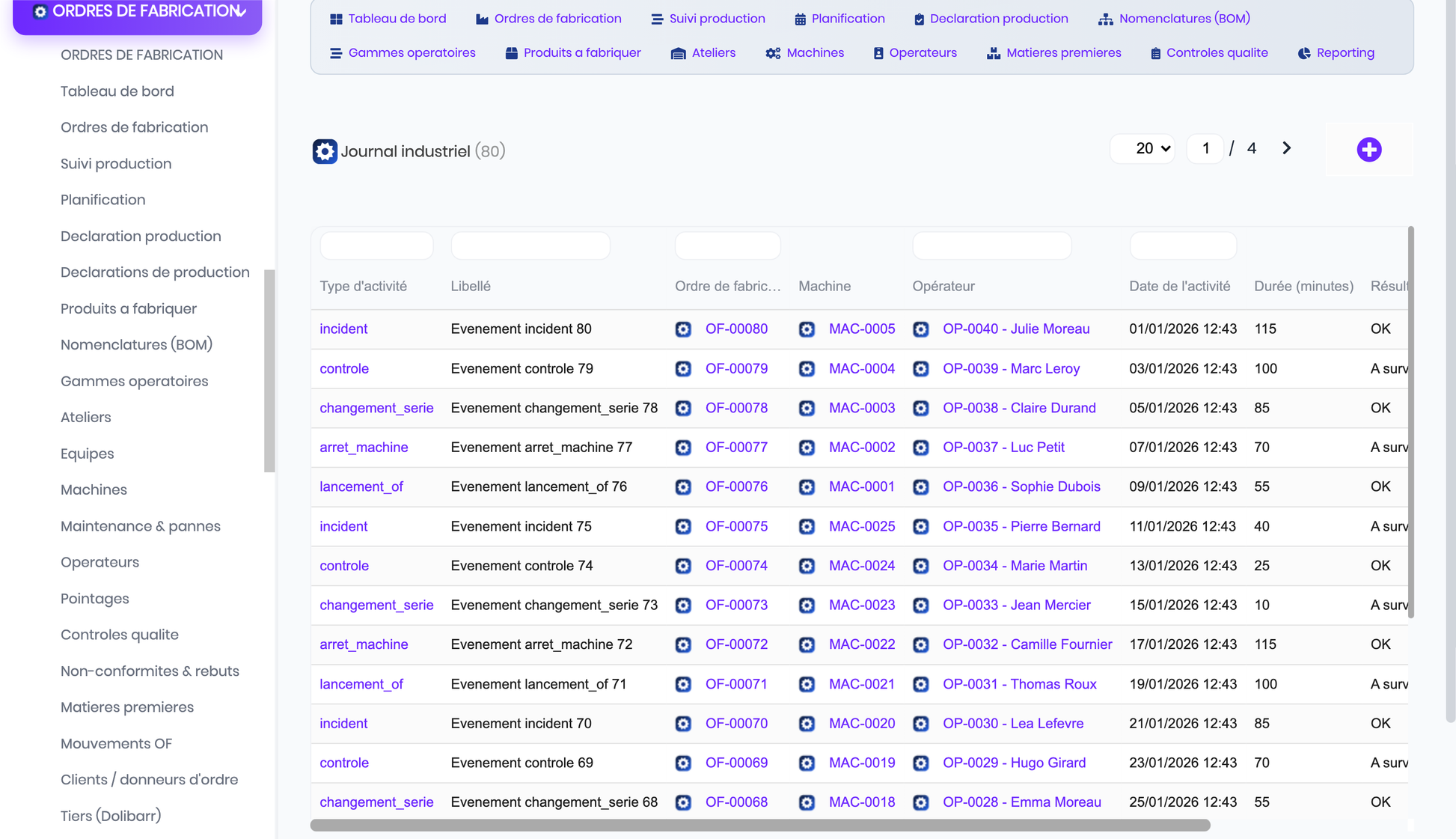Open Equipes in the sidebar
Viewport: 1456px width, 839px height.
[x=88, y=454]
